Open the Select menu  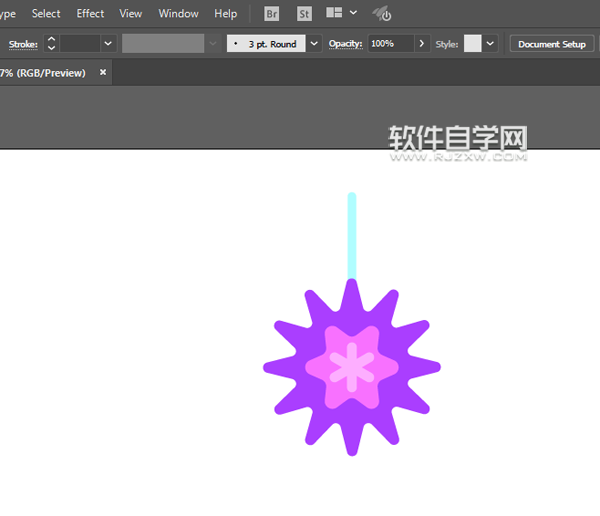[46, 14]
